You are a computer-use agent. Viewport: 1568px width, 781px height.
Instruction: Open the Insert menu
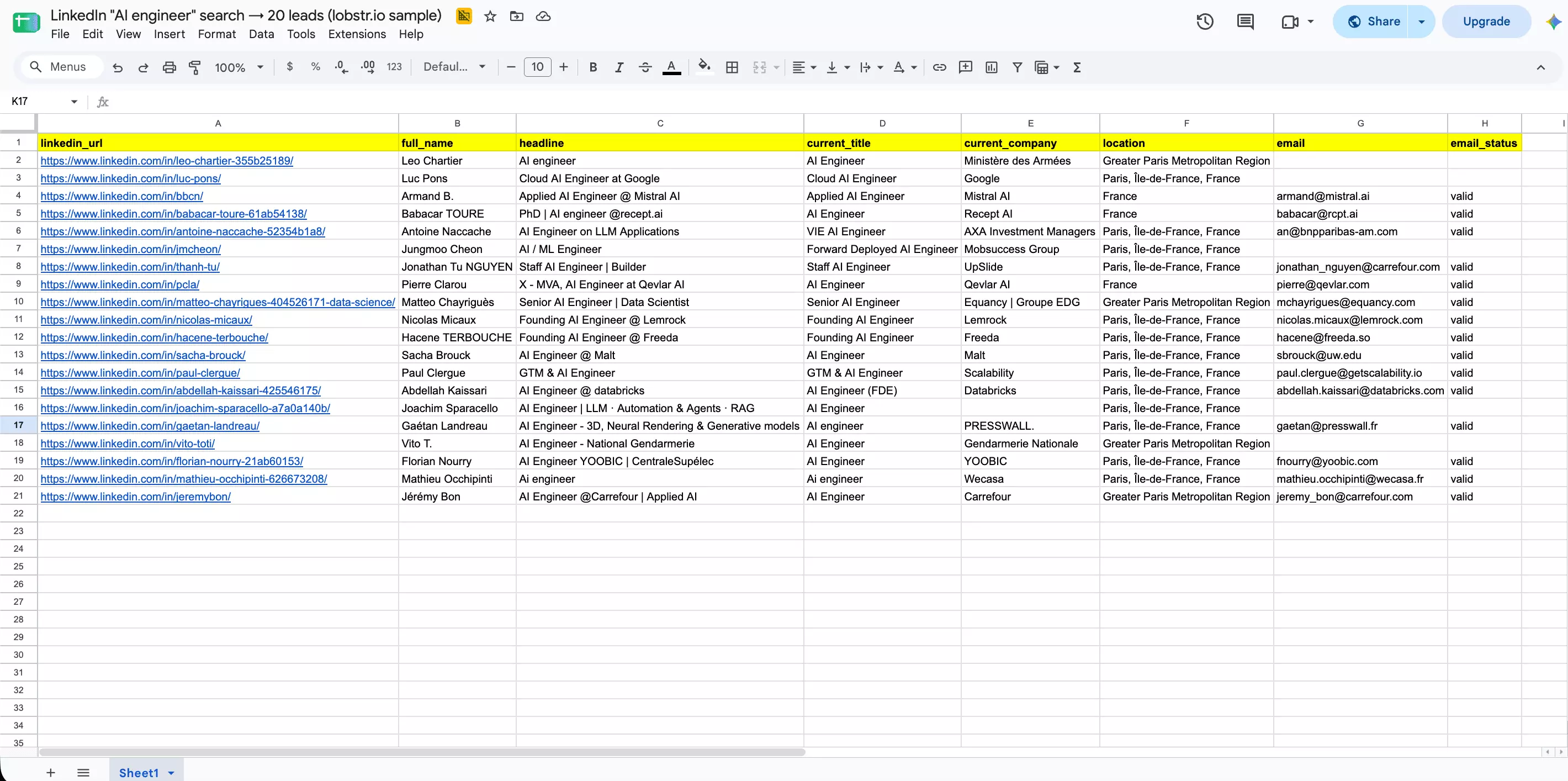tap(169, 34)
